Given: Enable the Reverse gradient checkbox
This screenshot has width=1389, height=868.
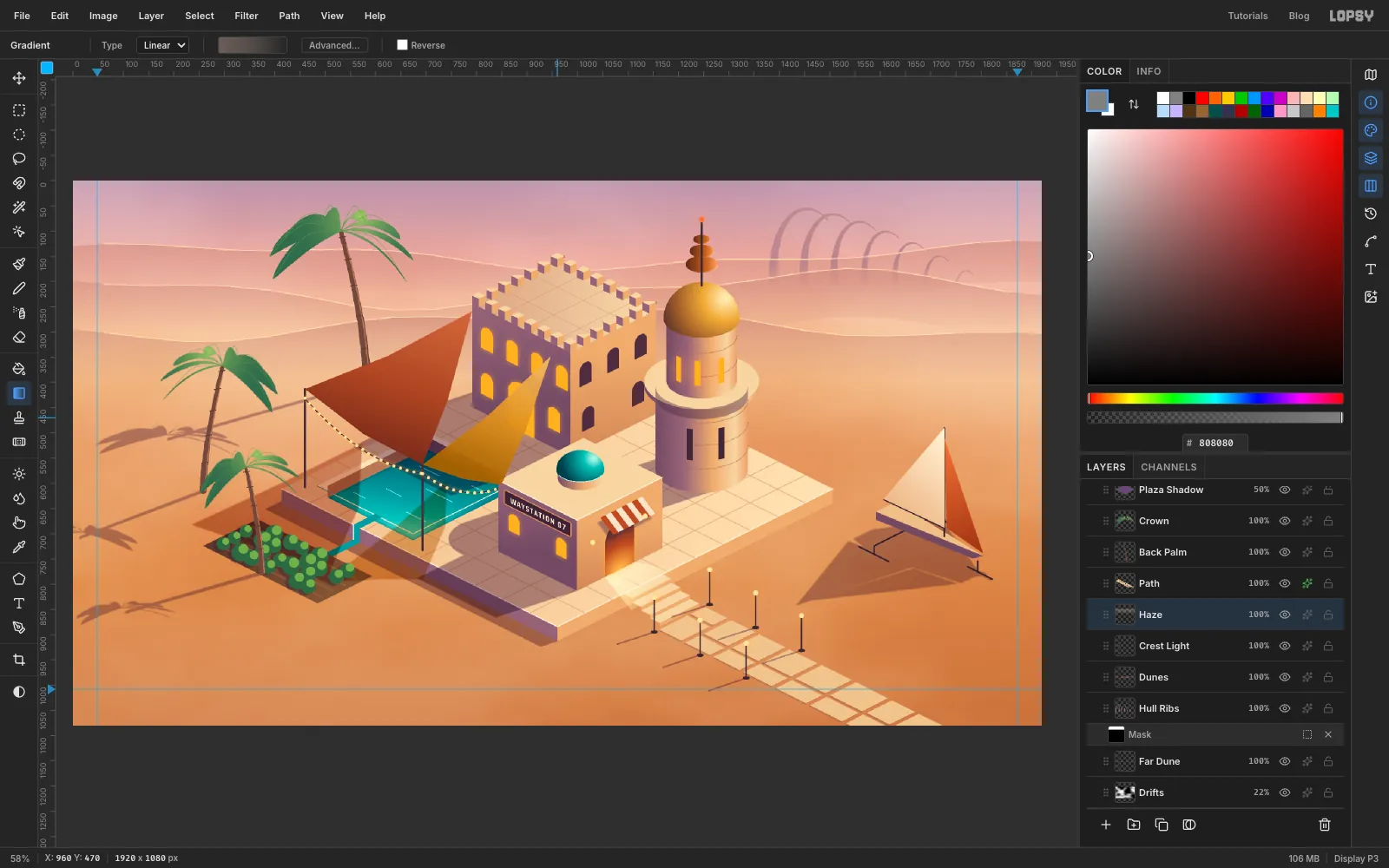Looking at the screenshot, I should point(402,45).
